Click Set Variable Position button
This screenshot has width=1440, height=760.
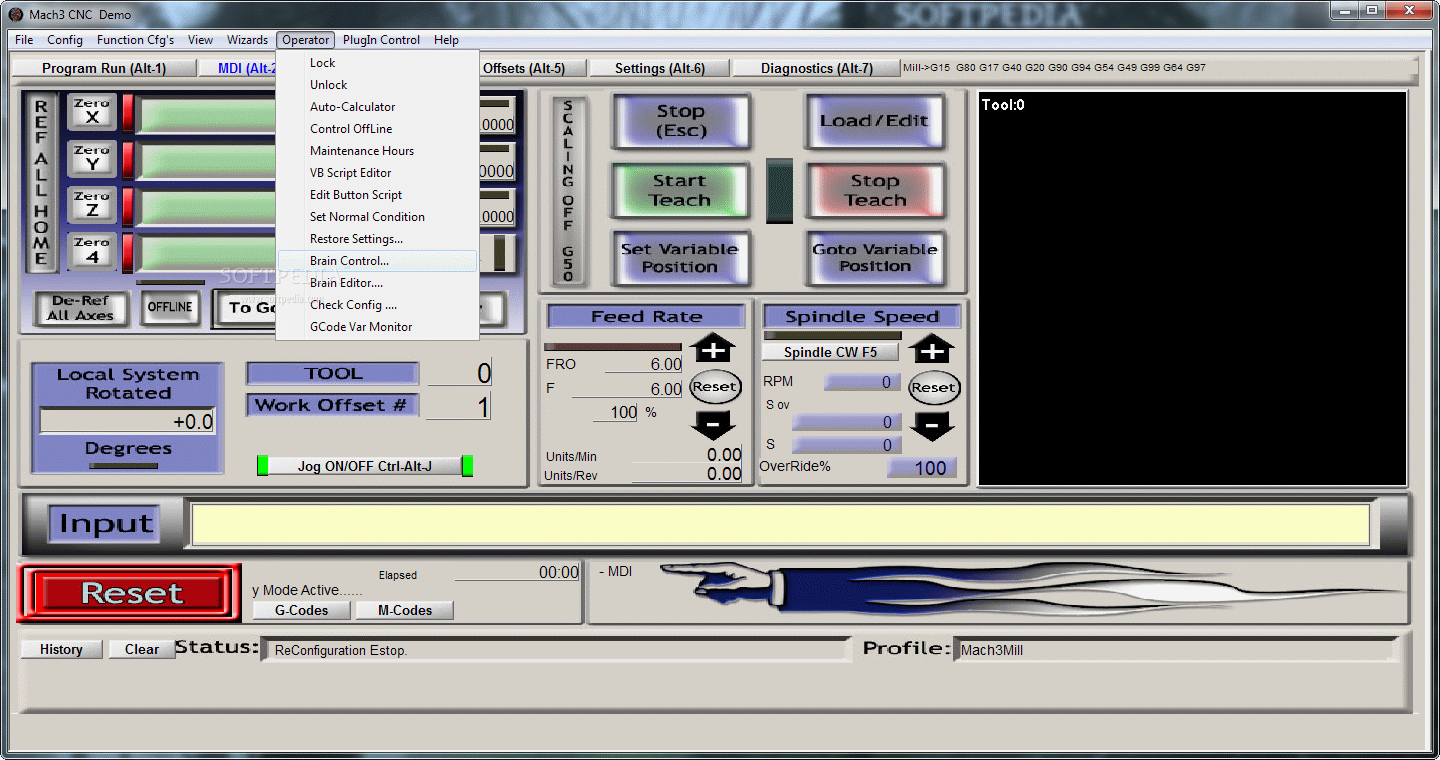(x=680, y=258)
